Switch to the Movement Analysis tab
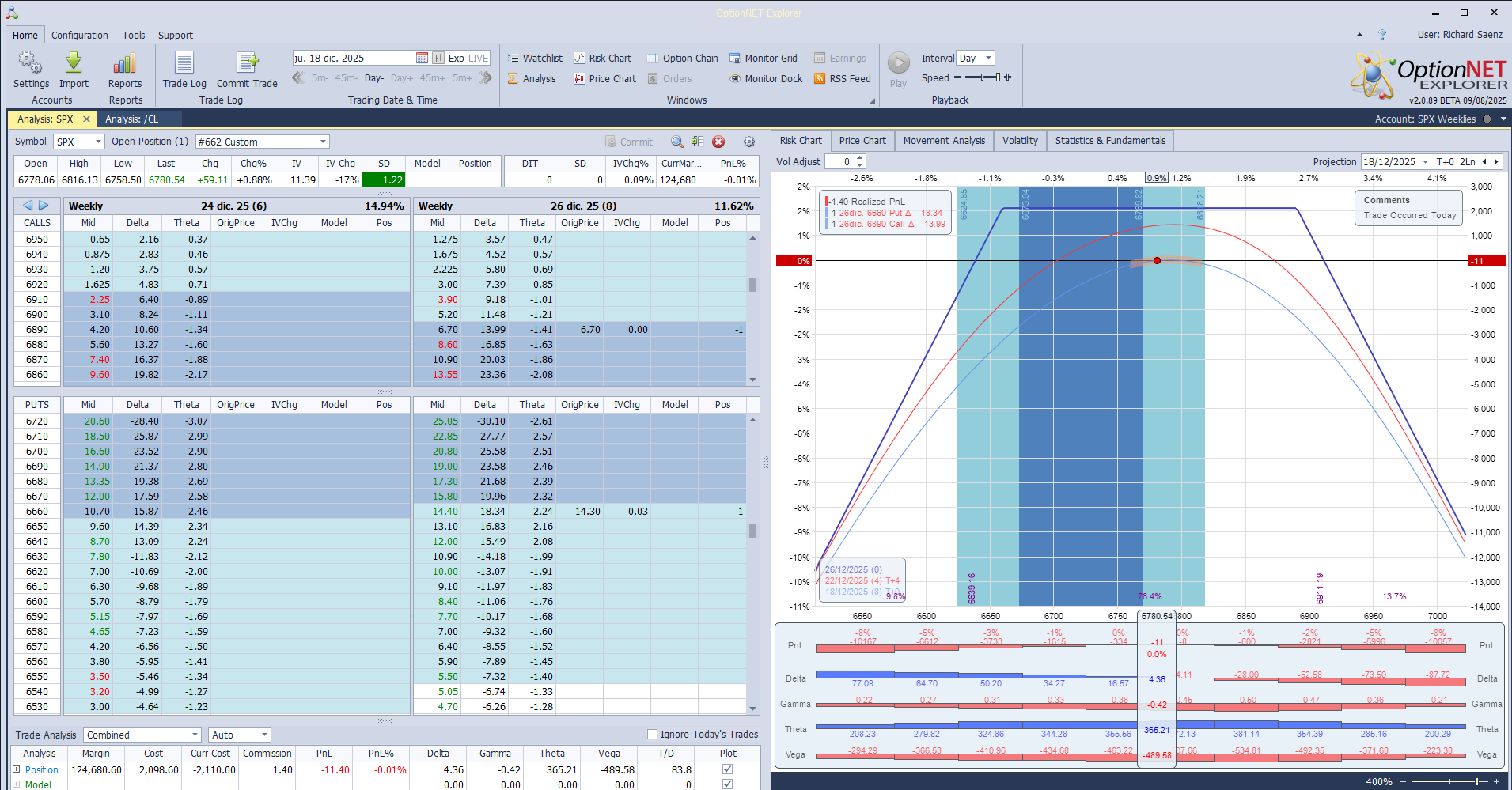Screen dimensions: 1512x790 click(x=944, y=141)
